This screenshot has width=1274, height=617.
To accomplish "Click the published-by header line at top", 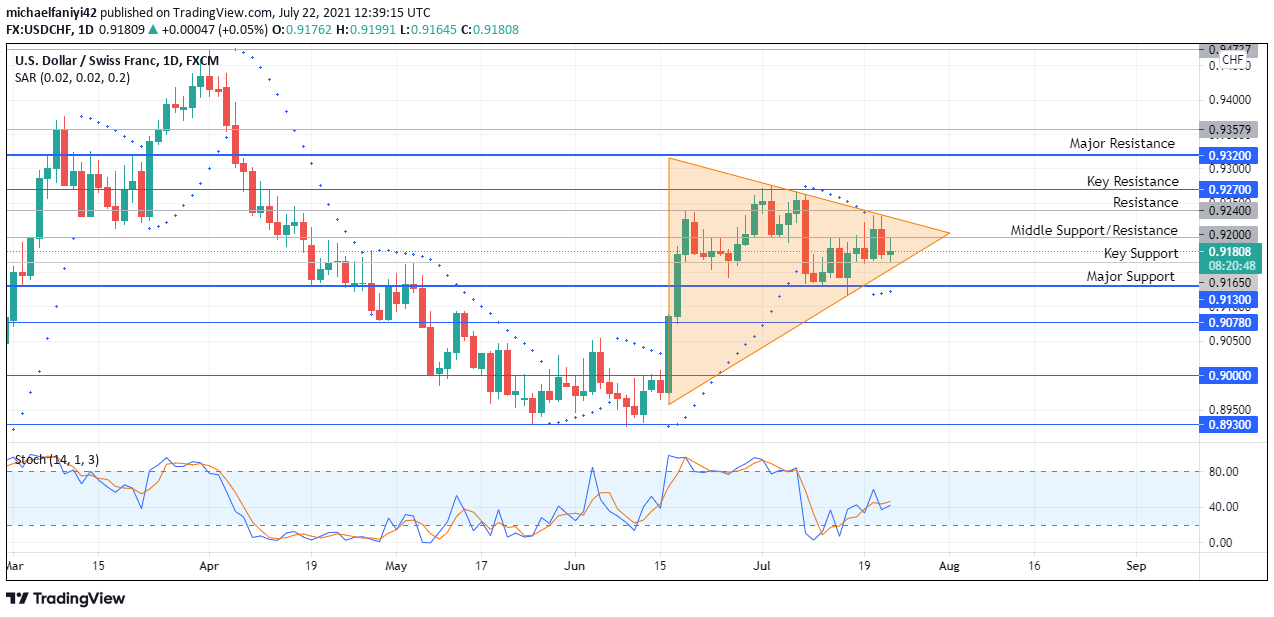I will tap(218, 13).
